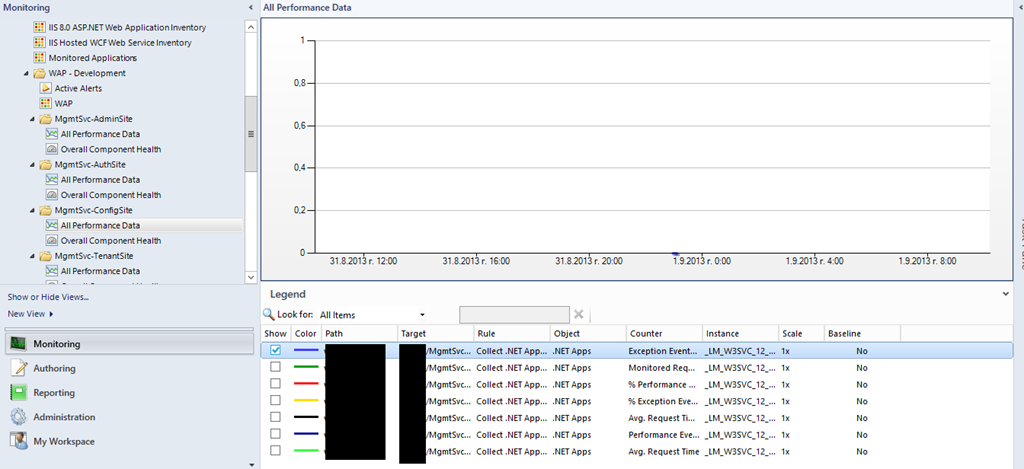Check the last Avg. Request Time row checkbox
This screenshot has height=469, width=1024.
275,451
